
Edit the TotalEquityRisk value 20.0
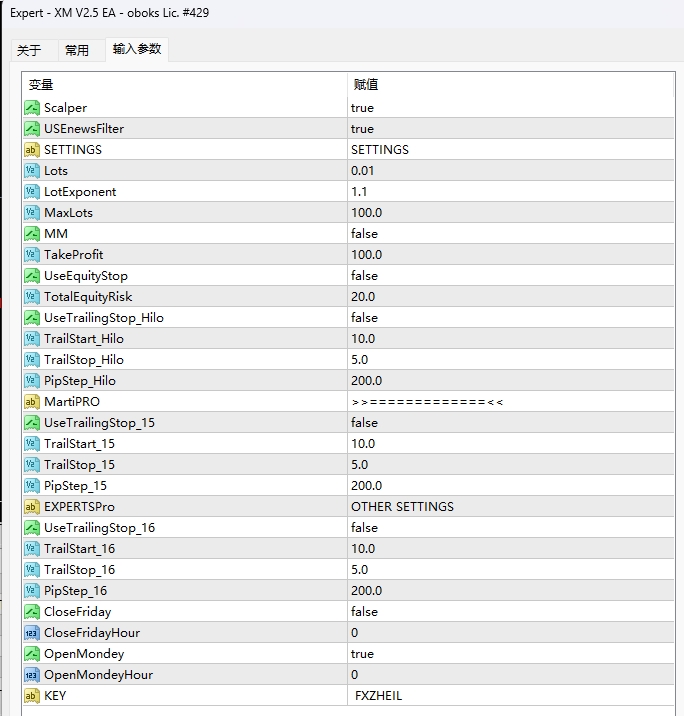510,297
